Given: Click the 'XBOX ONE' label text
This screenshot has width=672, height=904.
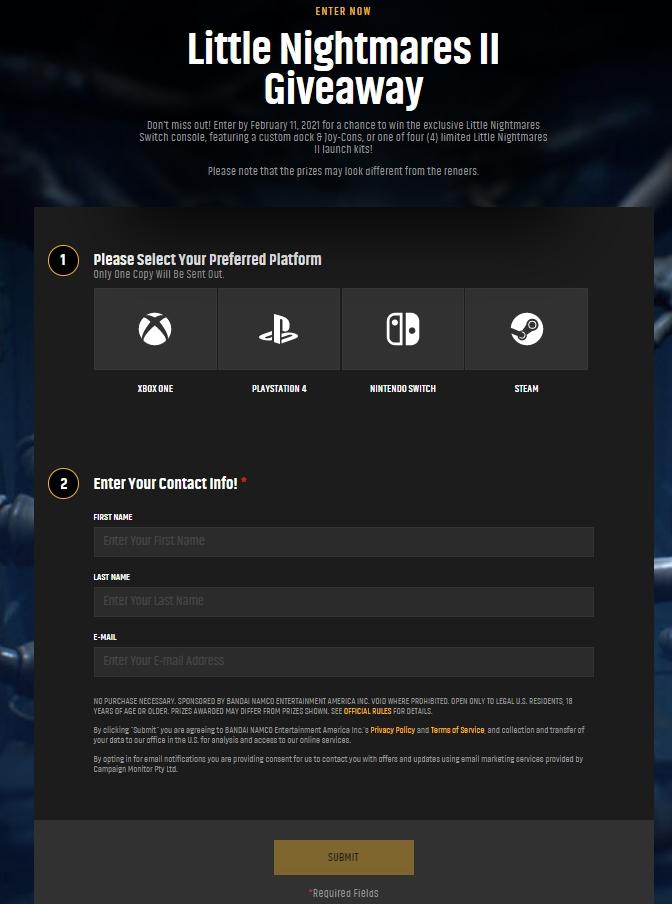Looking at the screenshot, I should 155,389.
